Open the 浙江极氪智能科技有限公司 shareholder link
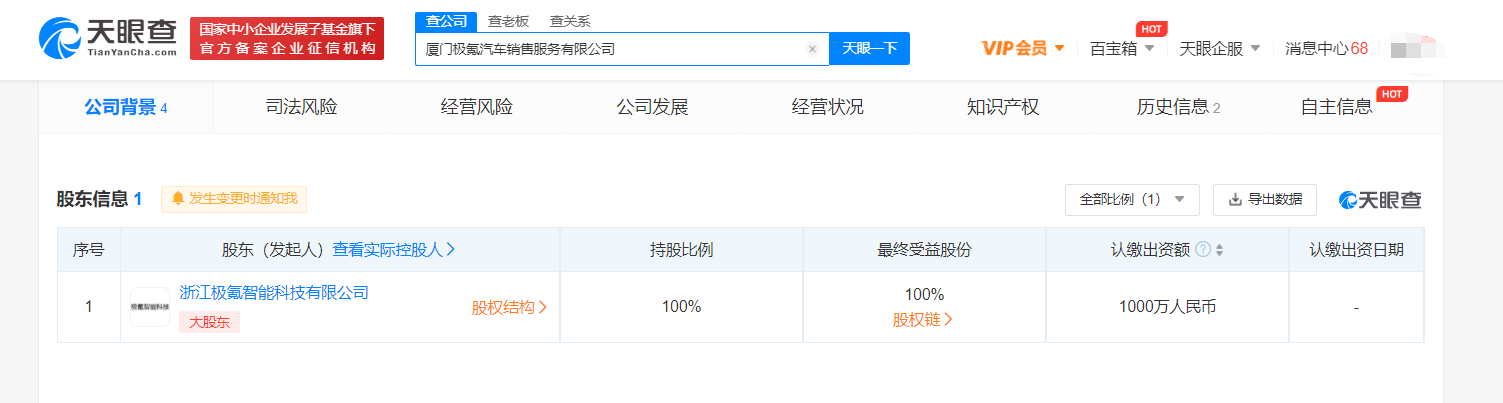This screenshot has height=403, width=1503. 274,292
